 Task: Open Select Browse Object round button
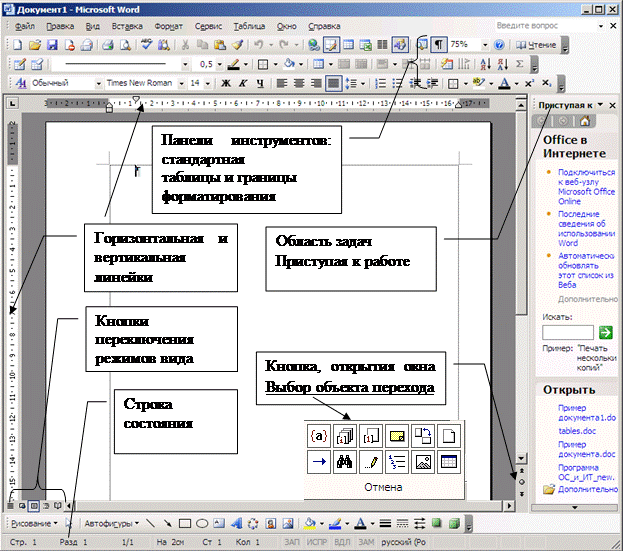pos(522,482)
